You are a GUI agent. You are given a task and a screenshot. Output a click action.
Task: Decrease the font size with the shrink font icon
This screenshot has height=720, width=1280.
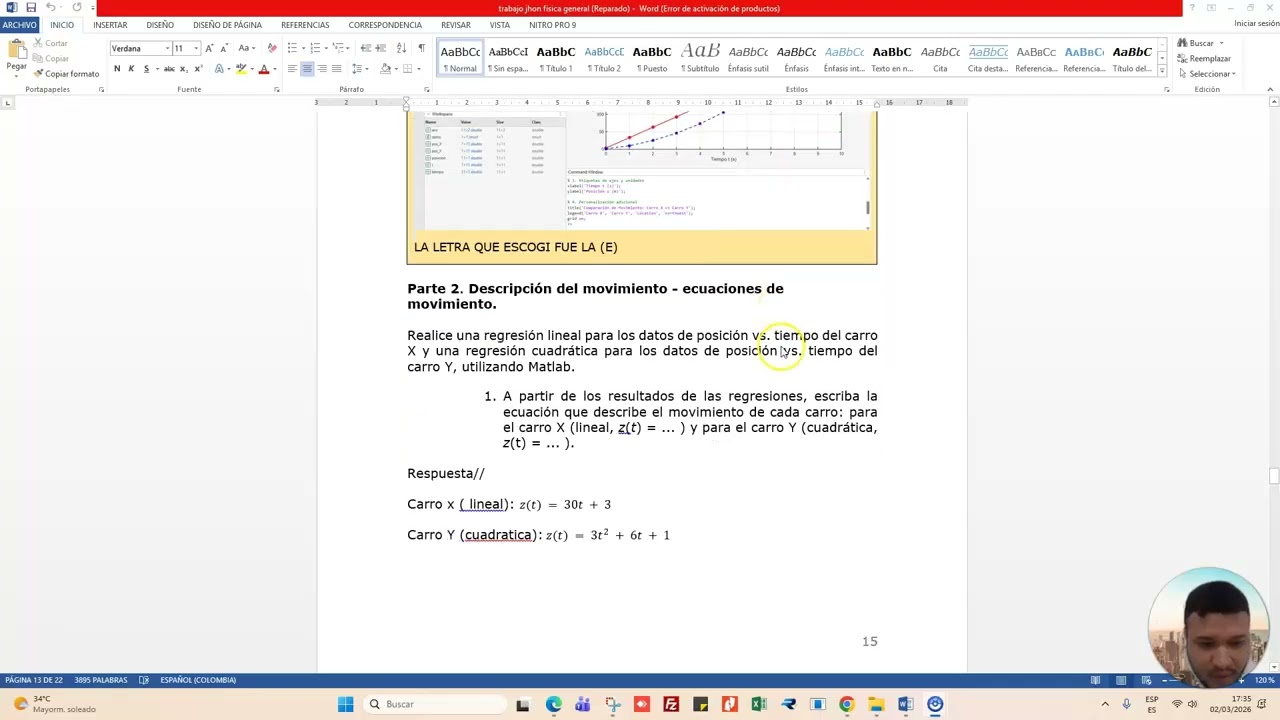(223, 48)
